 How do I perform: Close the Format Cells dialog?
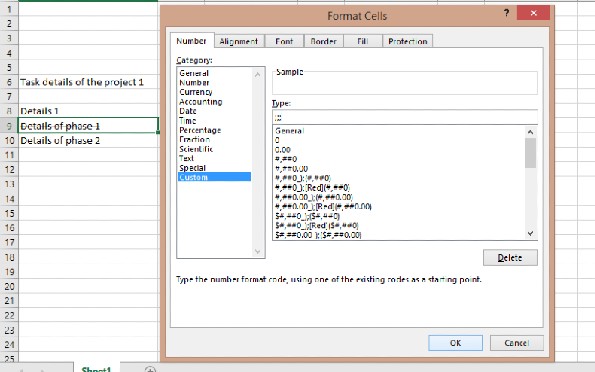[533, 13]
